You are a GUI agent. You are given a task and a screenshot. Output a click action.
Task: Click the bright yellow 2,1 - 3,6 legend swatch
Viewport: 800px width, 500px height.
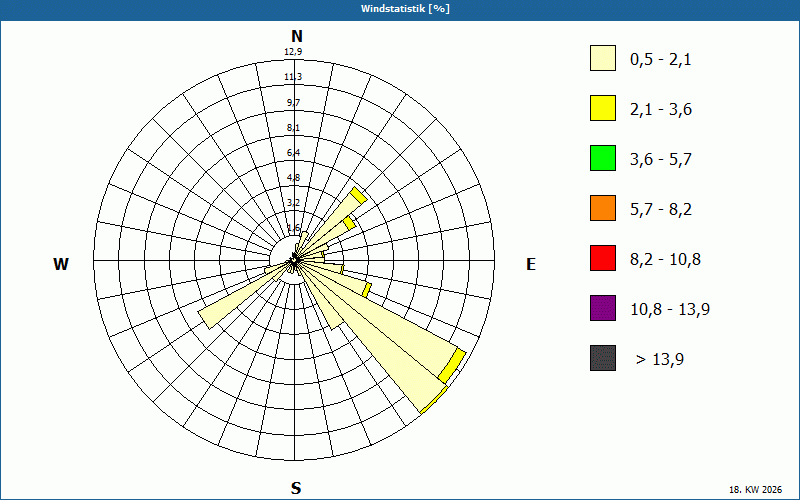[603, 108]
